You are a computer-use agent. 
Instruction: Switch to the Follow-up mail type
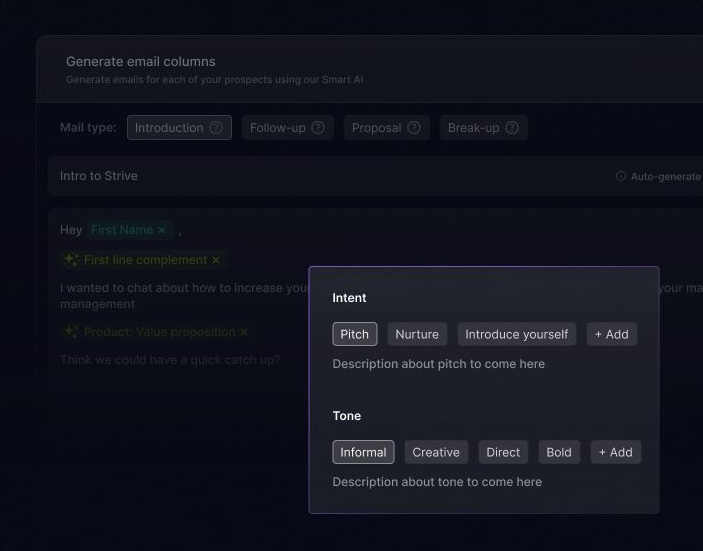click(277, 128)
